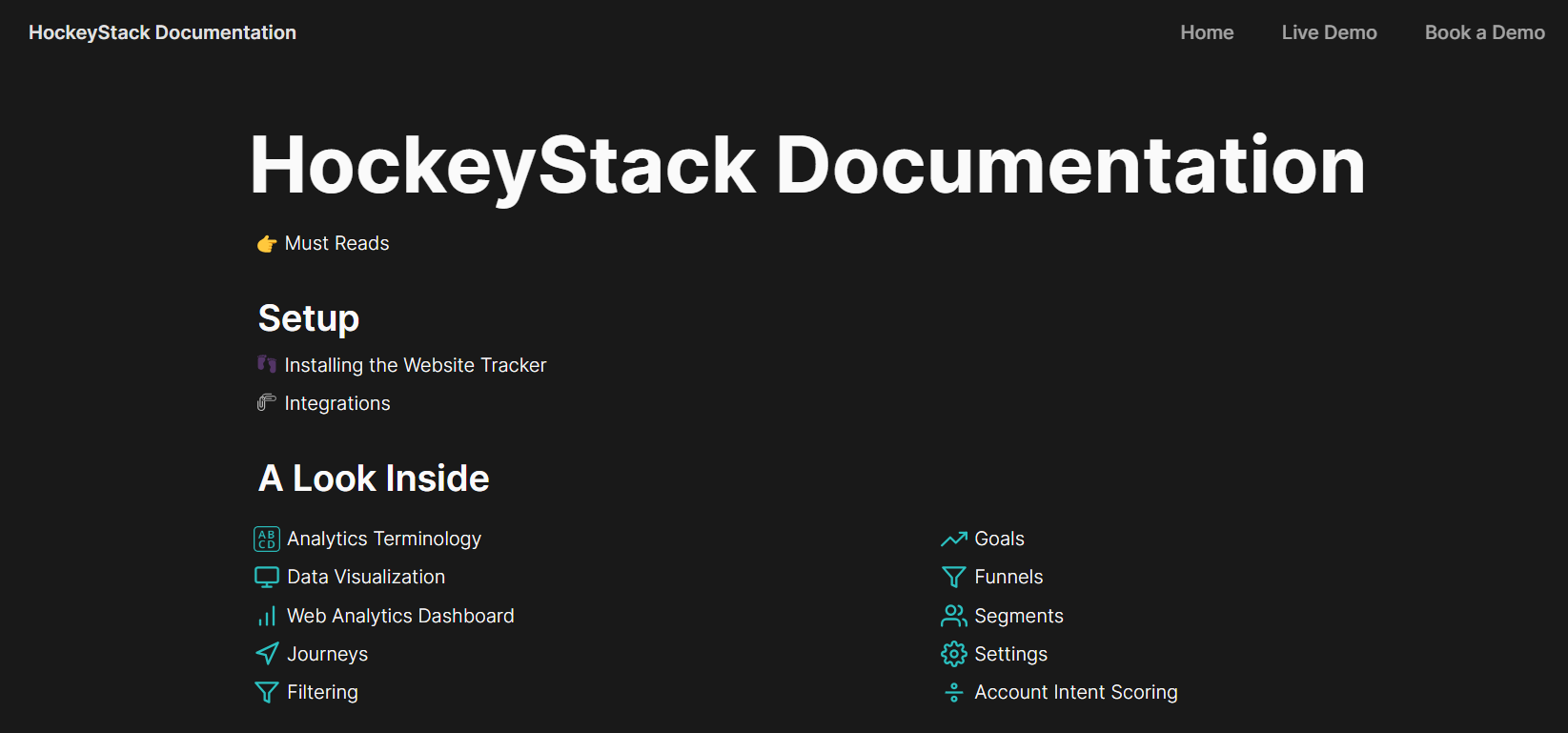Open the Filtering documentation link
Image resolution: width=1568 pixels, height=733 pixels.
322,692
